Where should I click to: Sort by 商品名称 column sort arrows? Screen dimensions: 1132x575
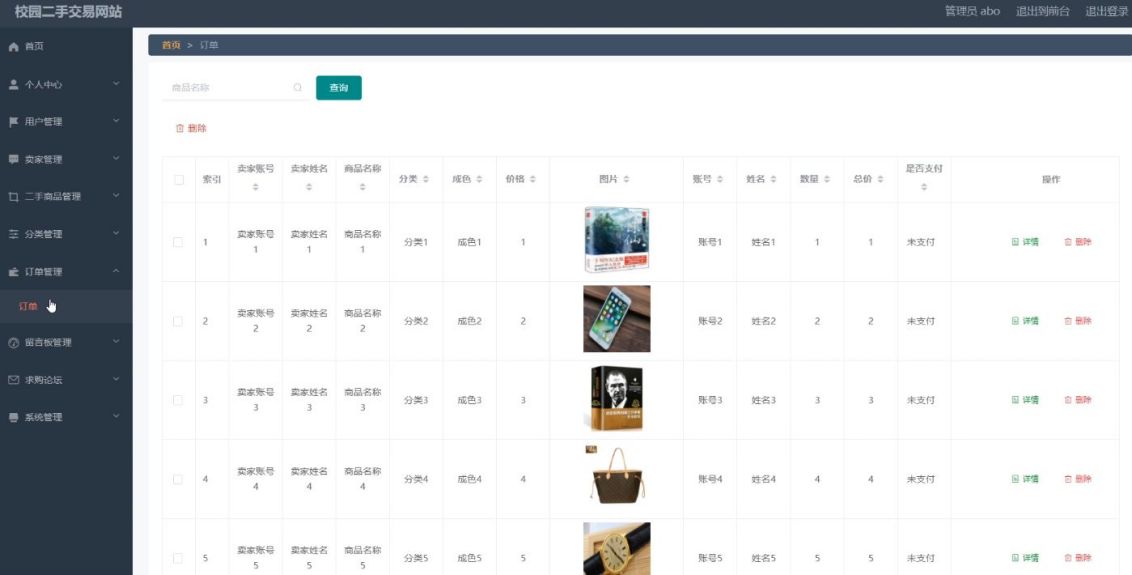click(362, 187)
